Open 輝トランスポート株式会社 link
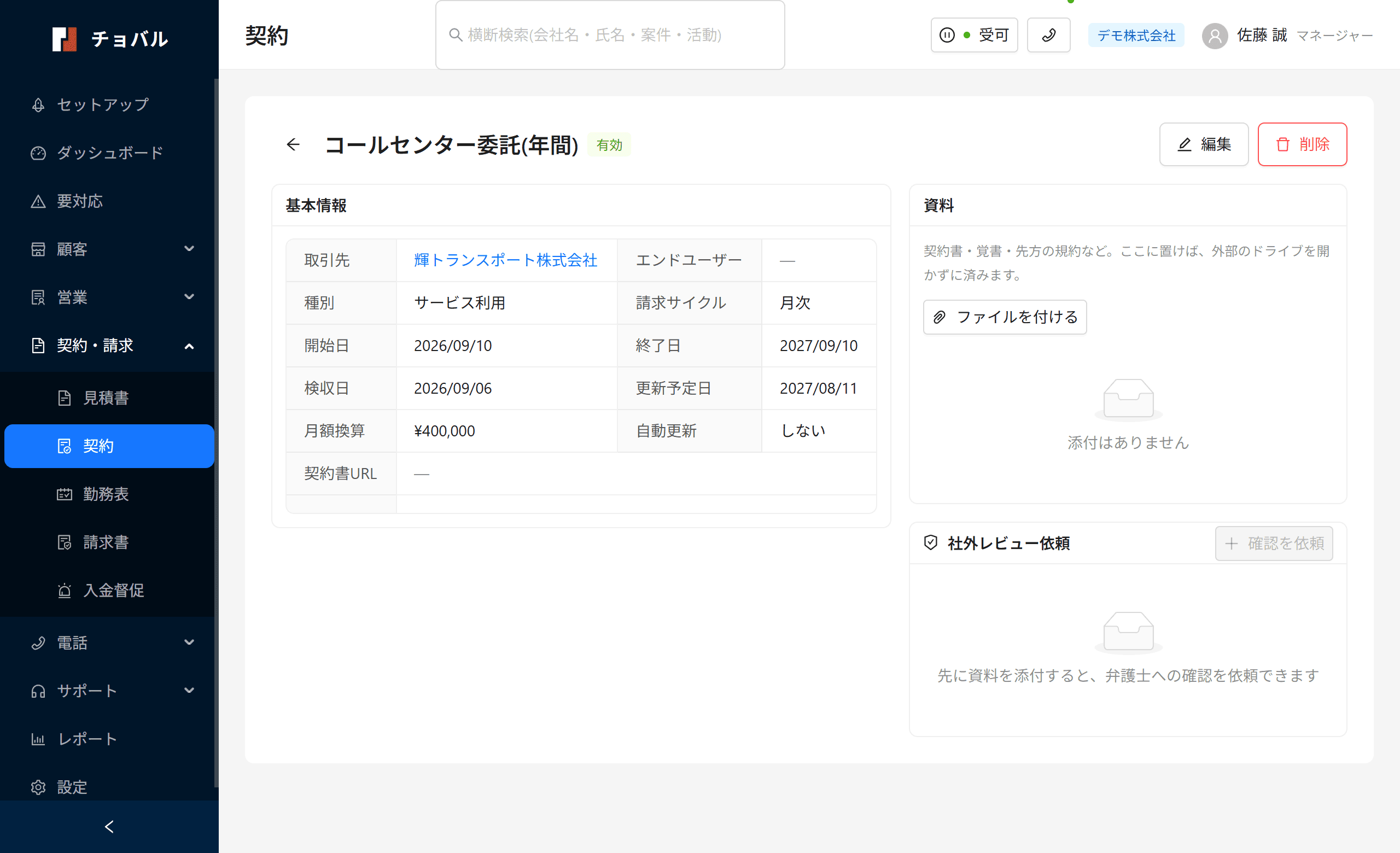 coord(505,260)
